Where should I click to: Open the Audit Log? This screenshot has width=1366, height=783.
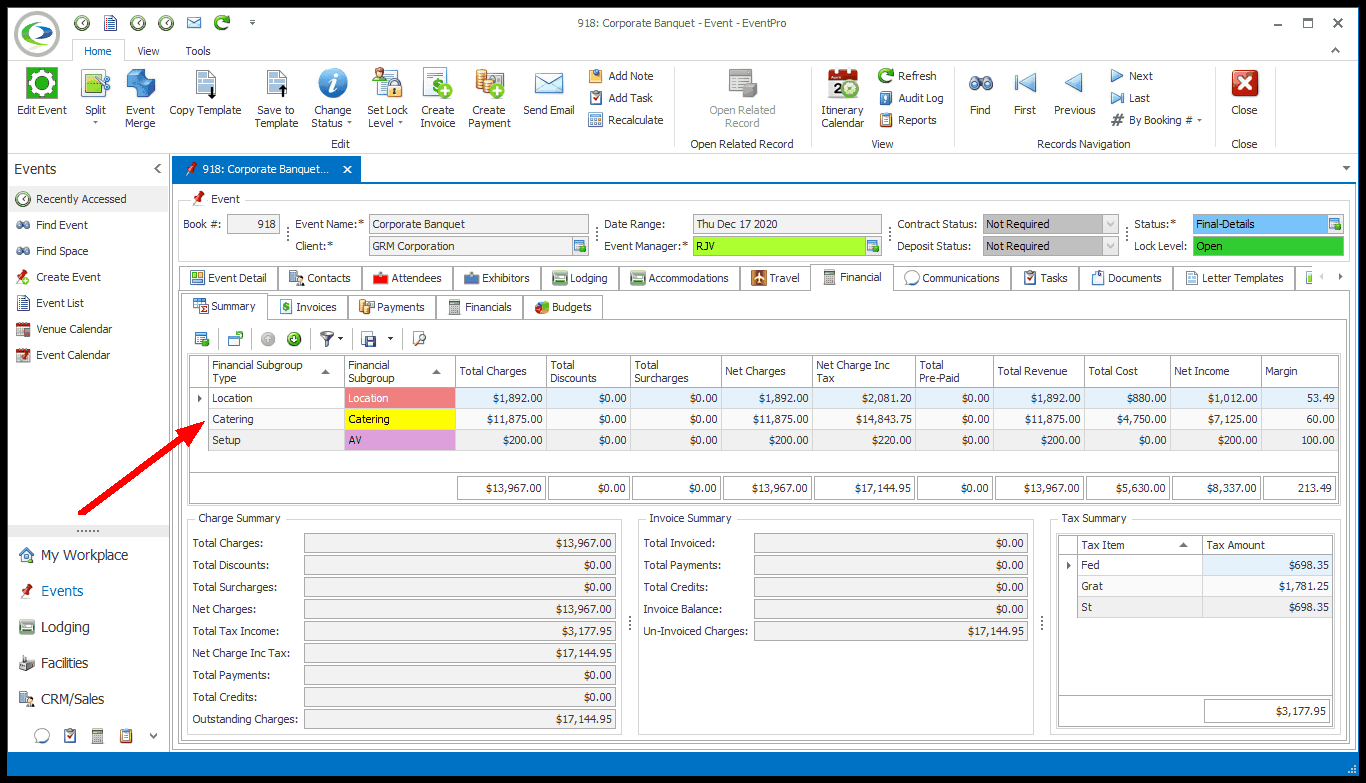pyautogui.click(x=911, y=98)
